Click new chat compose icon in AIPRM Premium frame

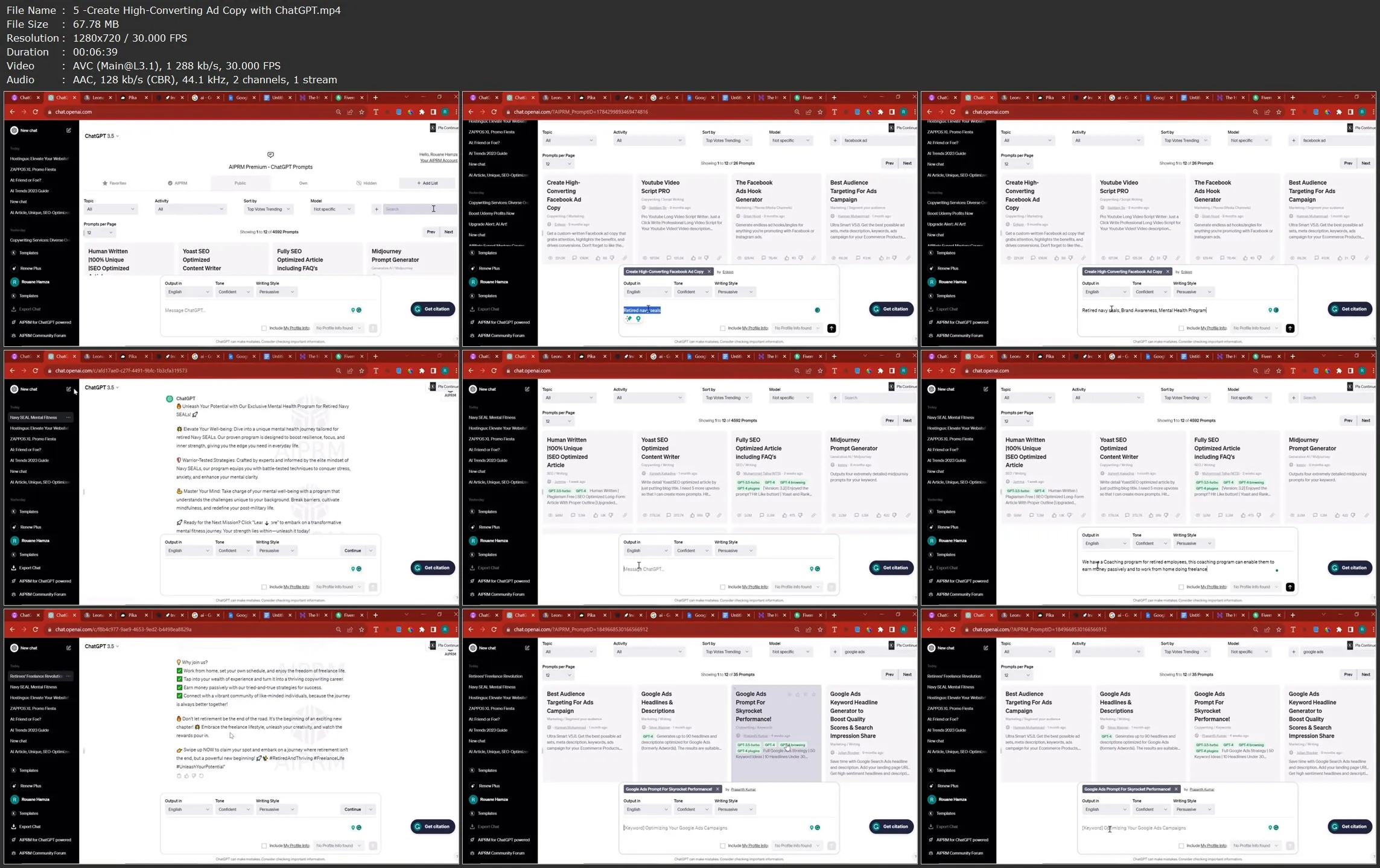[x=69, y=130]
